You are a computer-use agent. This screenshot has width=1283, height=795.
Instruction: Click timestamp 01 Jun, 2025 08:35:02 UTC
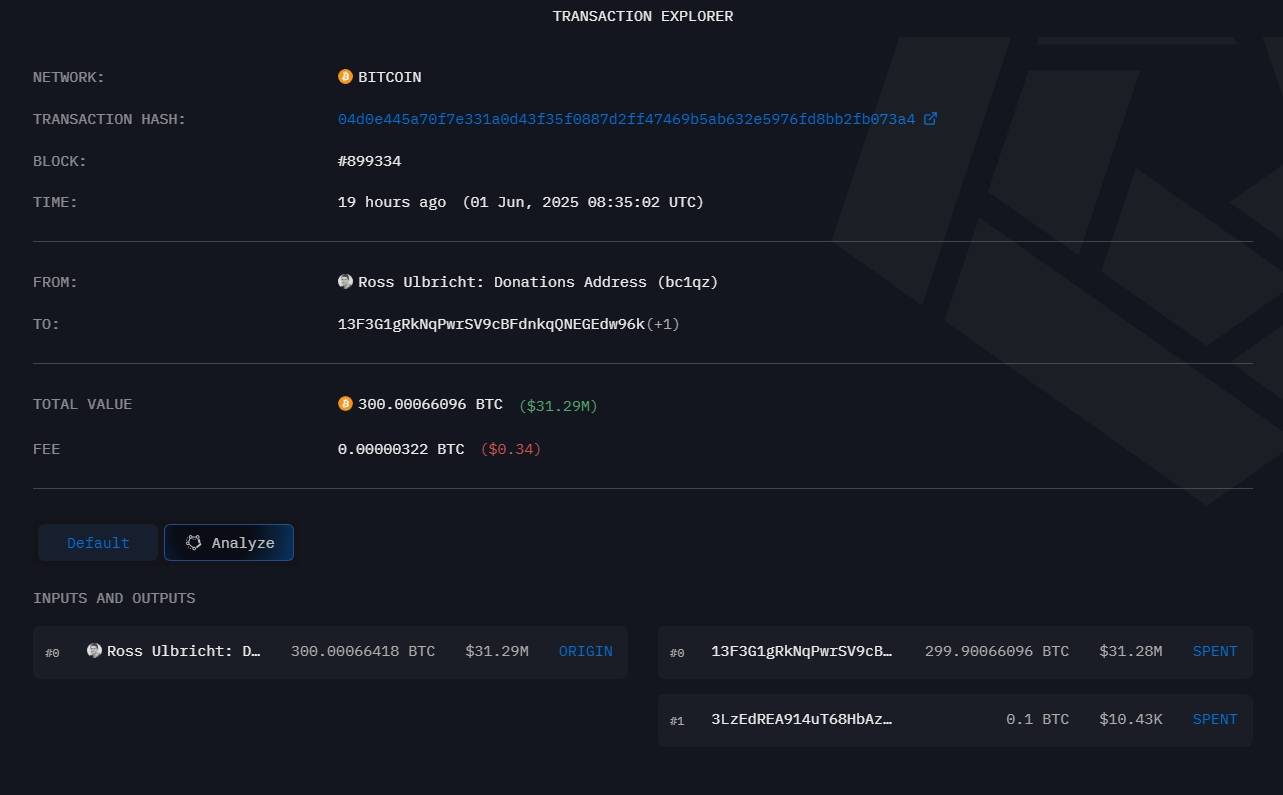[x=583, y=202]
